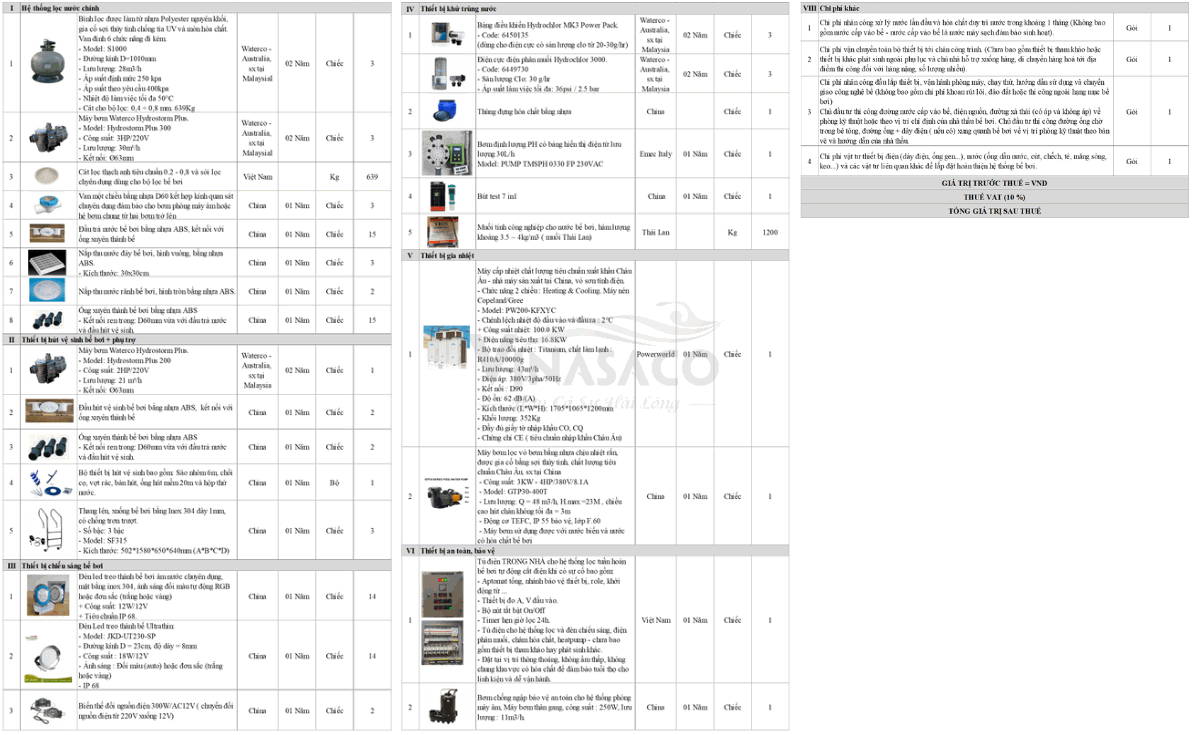Select origin cell "Emec Italy"
Screen dimensions: 1196x735
point(655,154)
